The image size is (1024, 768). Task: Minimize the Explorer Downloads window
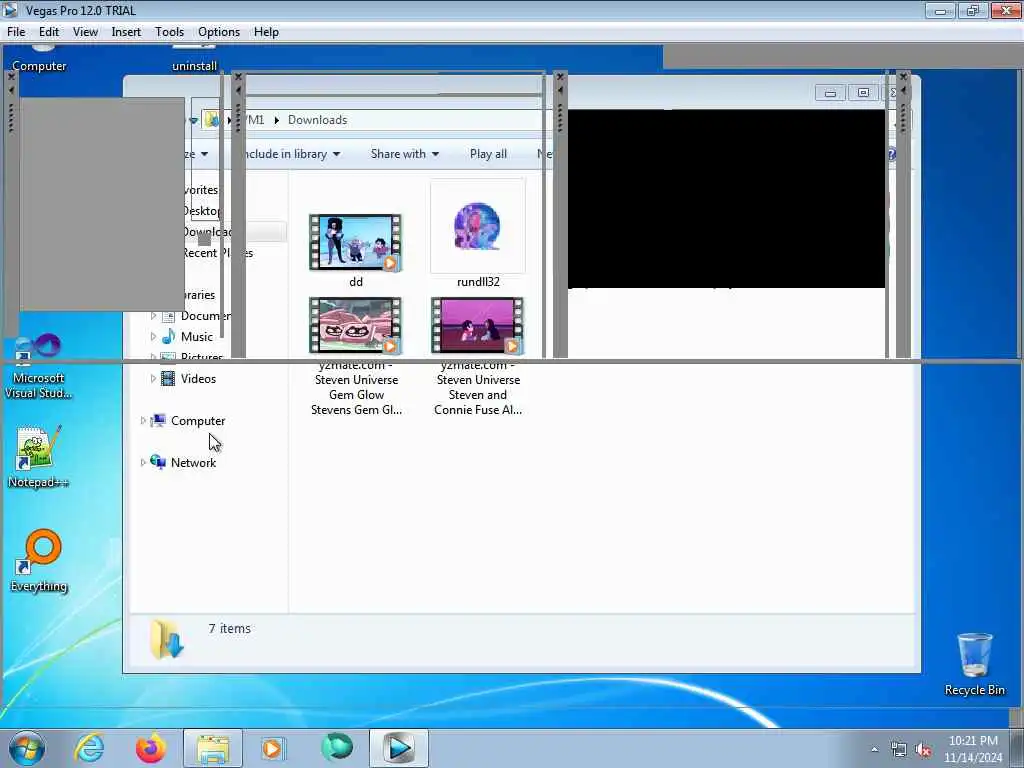point(830,93)
